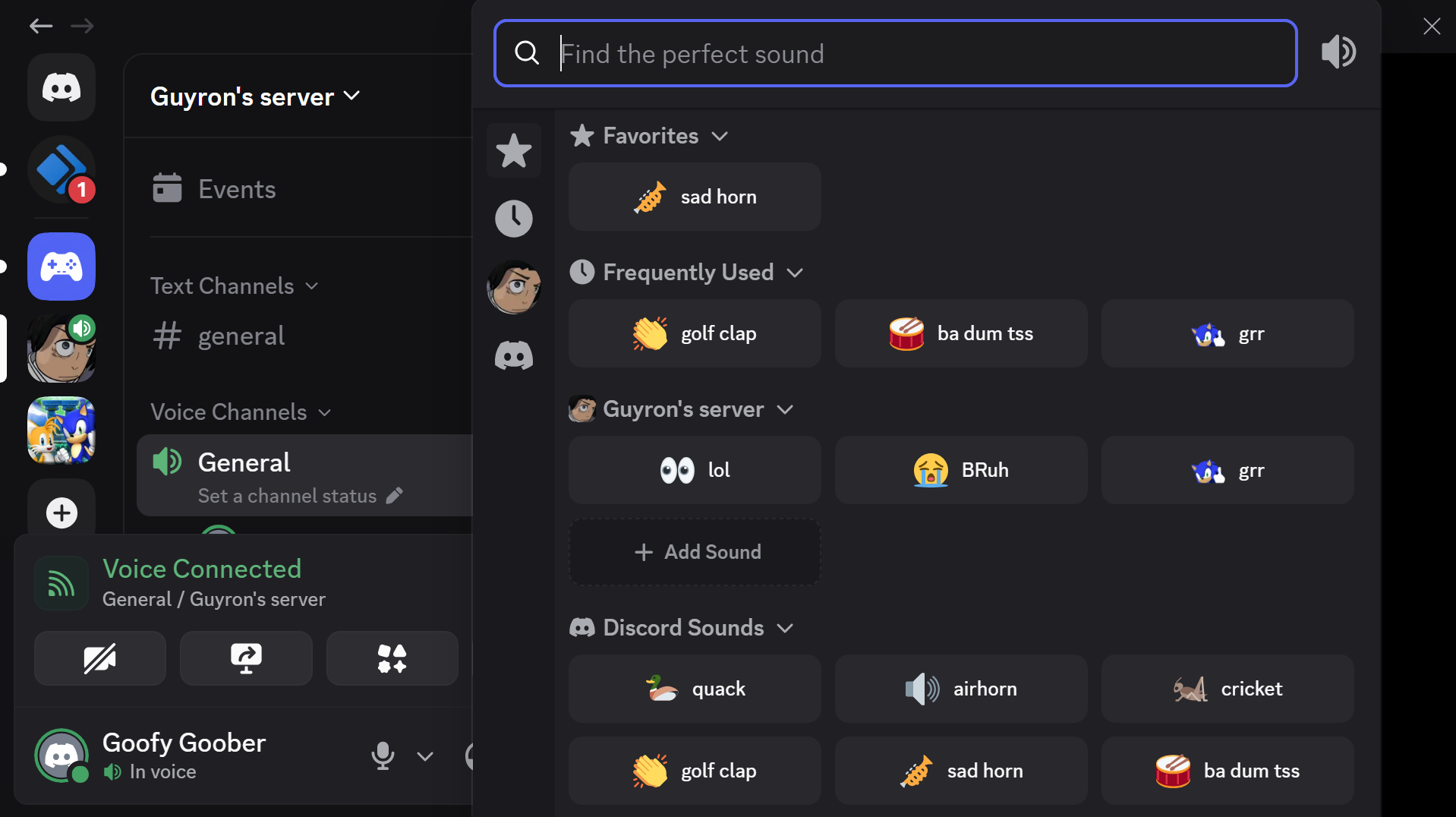The height and width of the screenshot is (817, 1456).
Task: Open the Sonic and Tails server icon
Action: (61, 431)
